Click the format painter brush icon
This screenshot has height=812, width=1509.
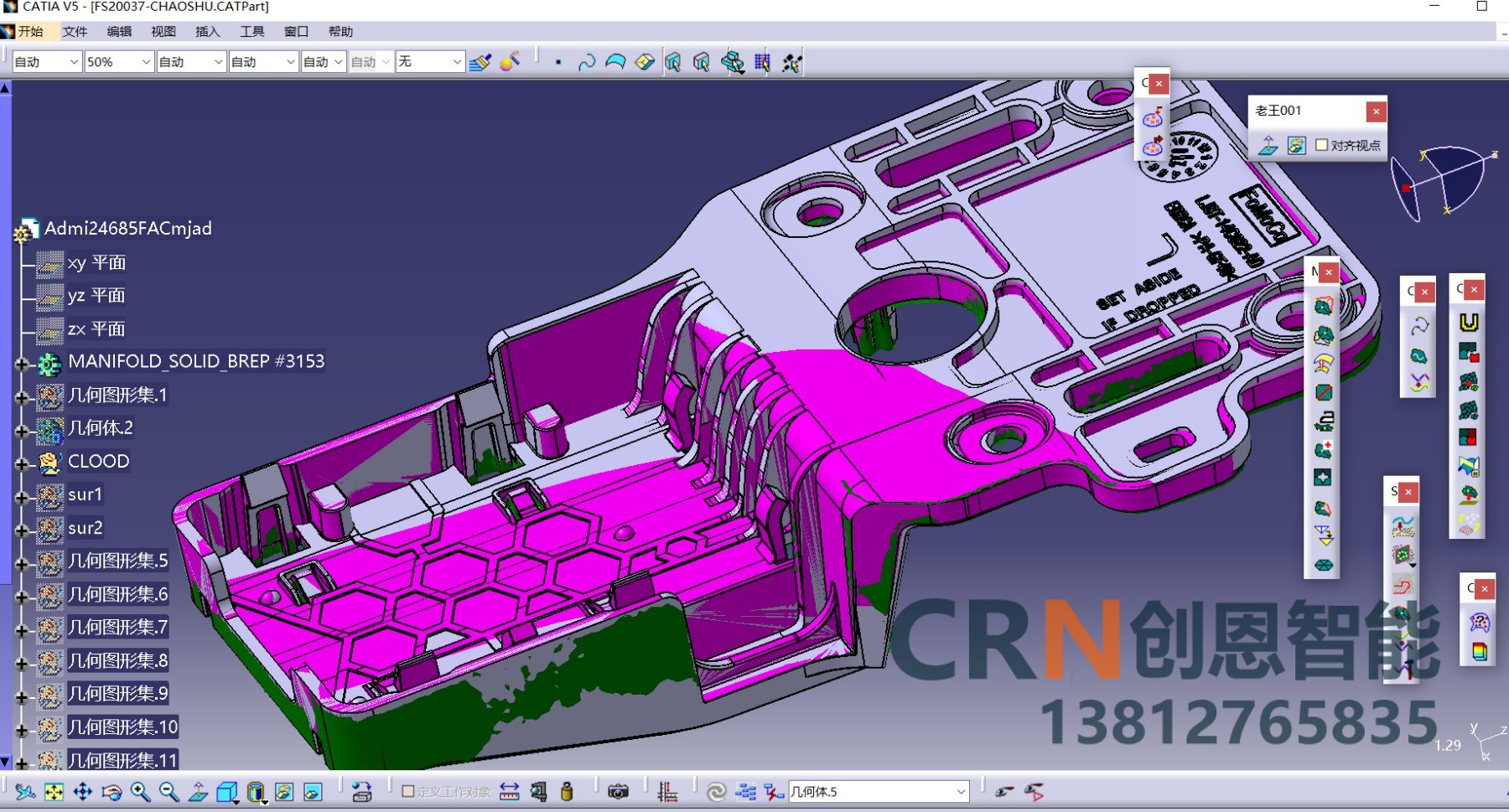point(480,62)
